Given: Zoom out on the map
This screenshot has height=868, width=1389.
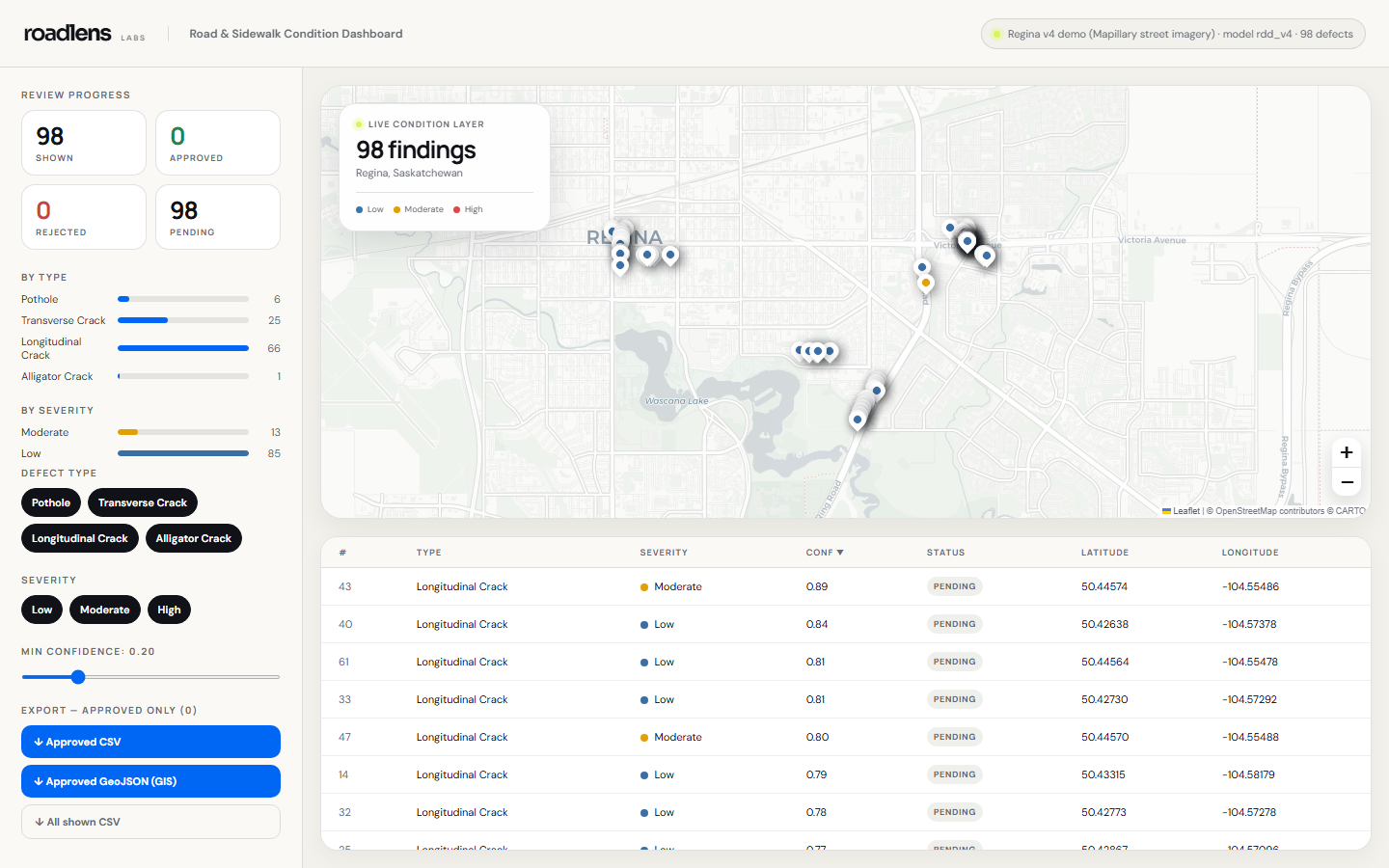Looking at the screenshot, I should (1347, 481).
